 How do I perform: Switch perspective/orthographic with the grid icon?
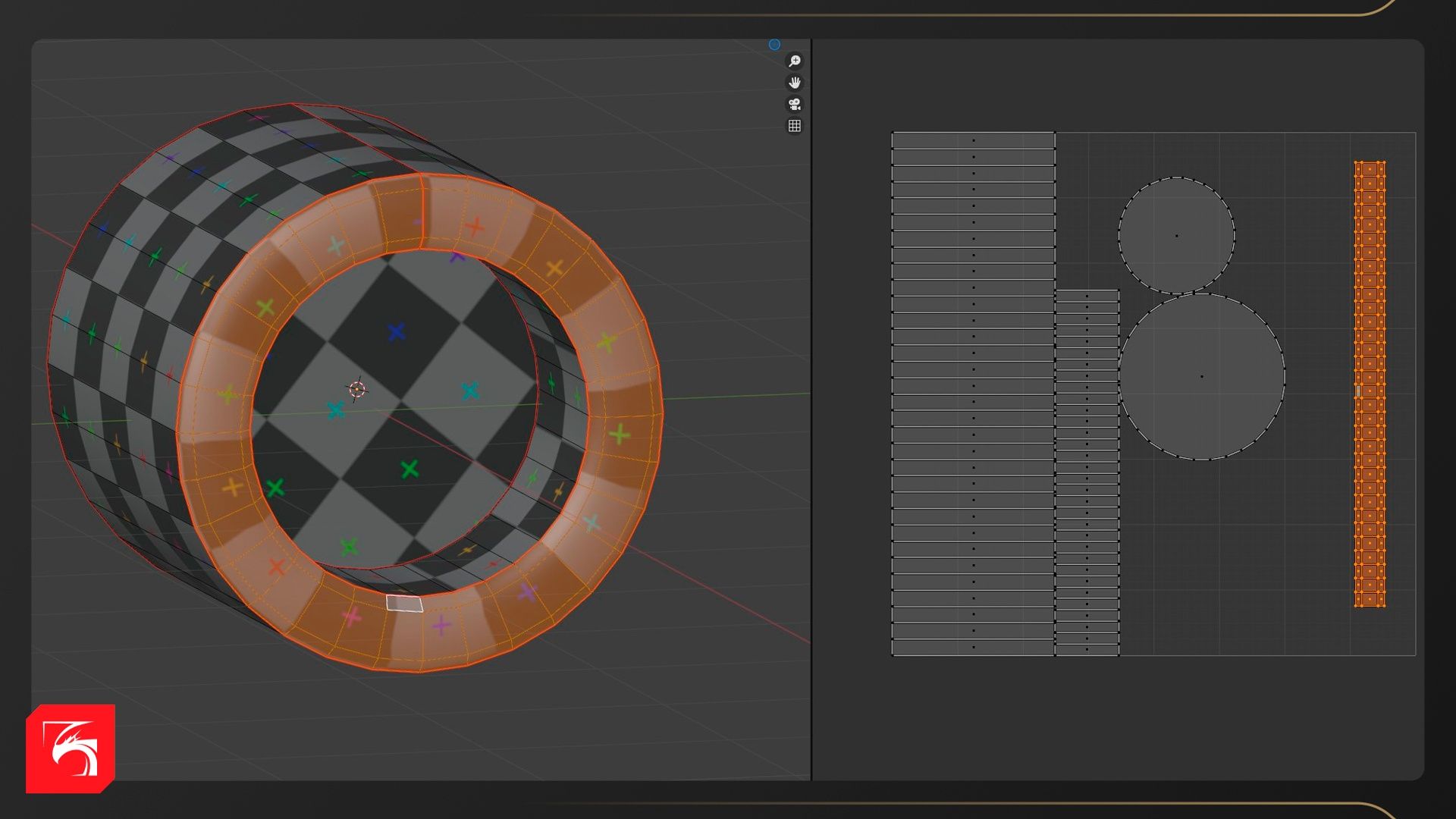[794, 126]
